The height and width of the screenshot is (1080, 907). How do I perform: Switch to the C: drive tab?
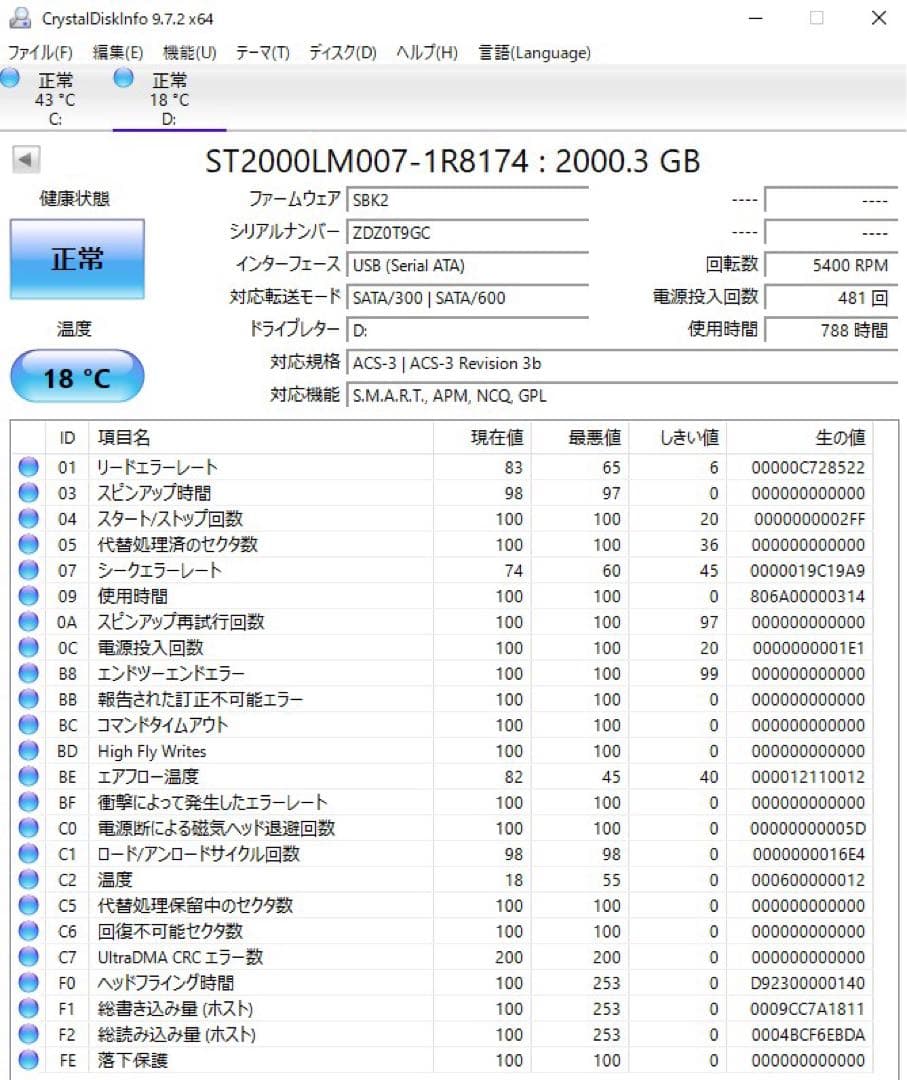[x=55, y=100]
